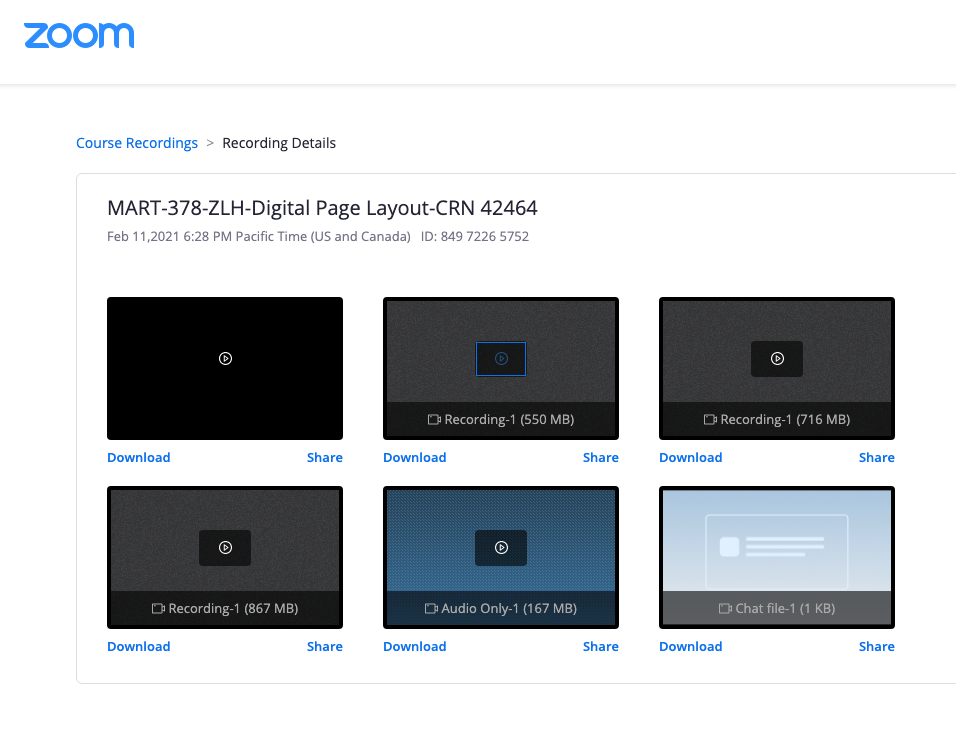Screen dimensions: 956x738
Task: Download the first black video recording
Action: [x=138, y=457]
